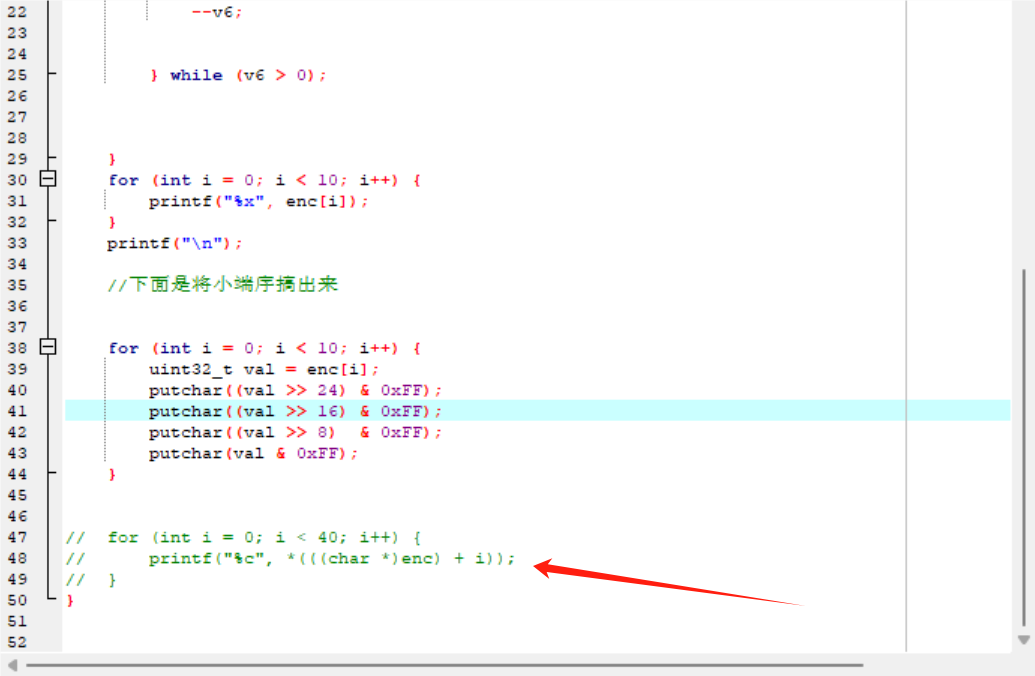Place cursor on '--v6;' statement
1035x676 pixels.
(x=217, y=12)
